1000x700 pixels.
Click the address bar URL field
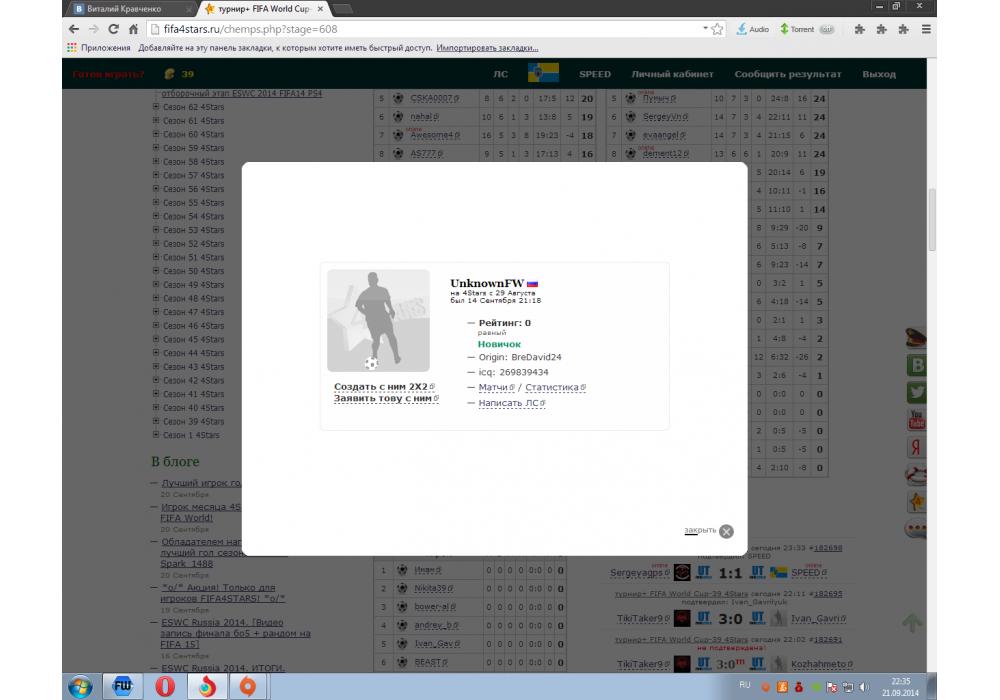click(x=420, y=30)
